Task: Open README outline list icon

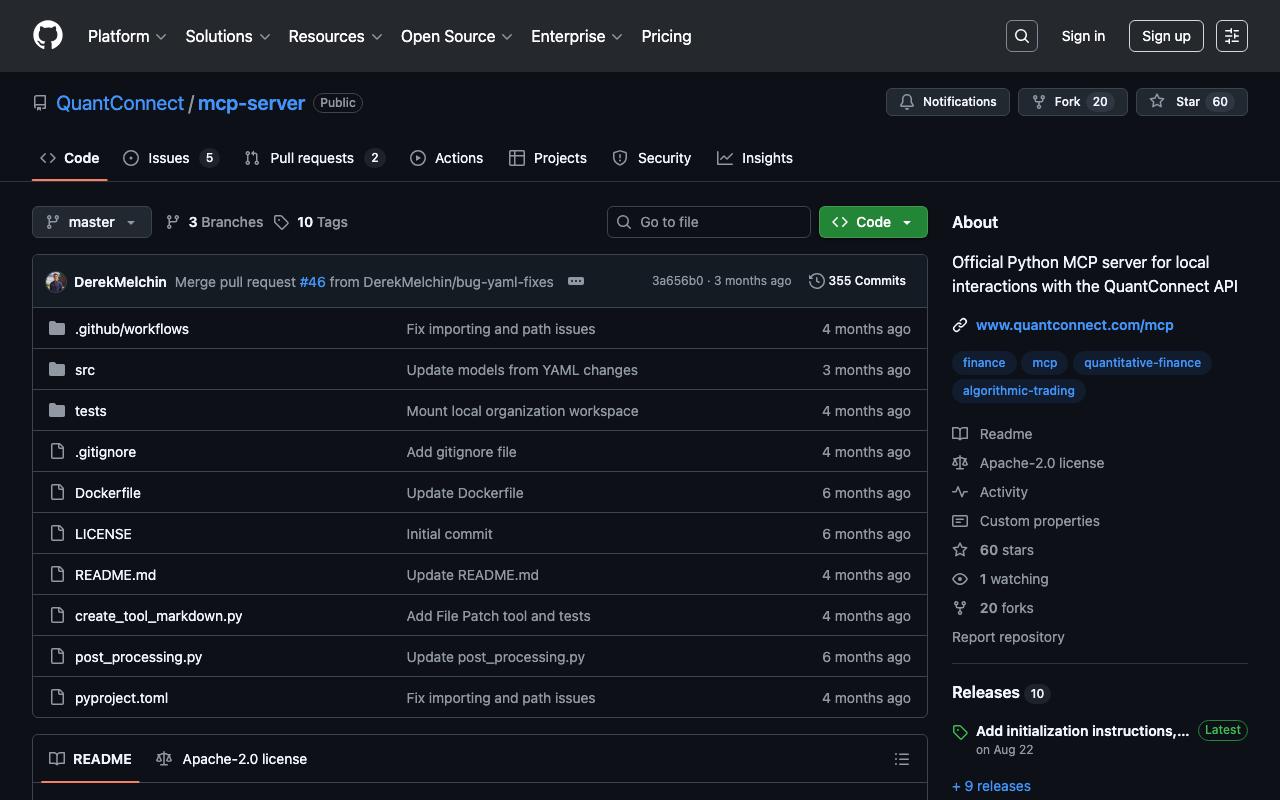Action: [x=901, y=759]
